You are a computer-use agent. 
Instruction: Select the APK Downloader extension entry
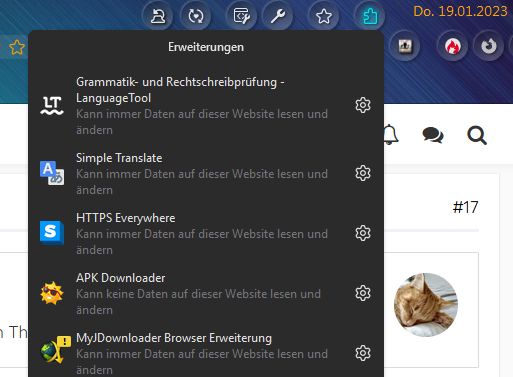tap(193, 293)
